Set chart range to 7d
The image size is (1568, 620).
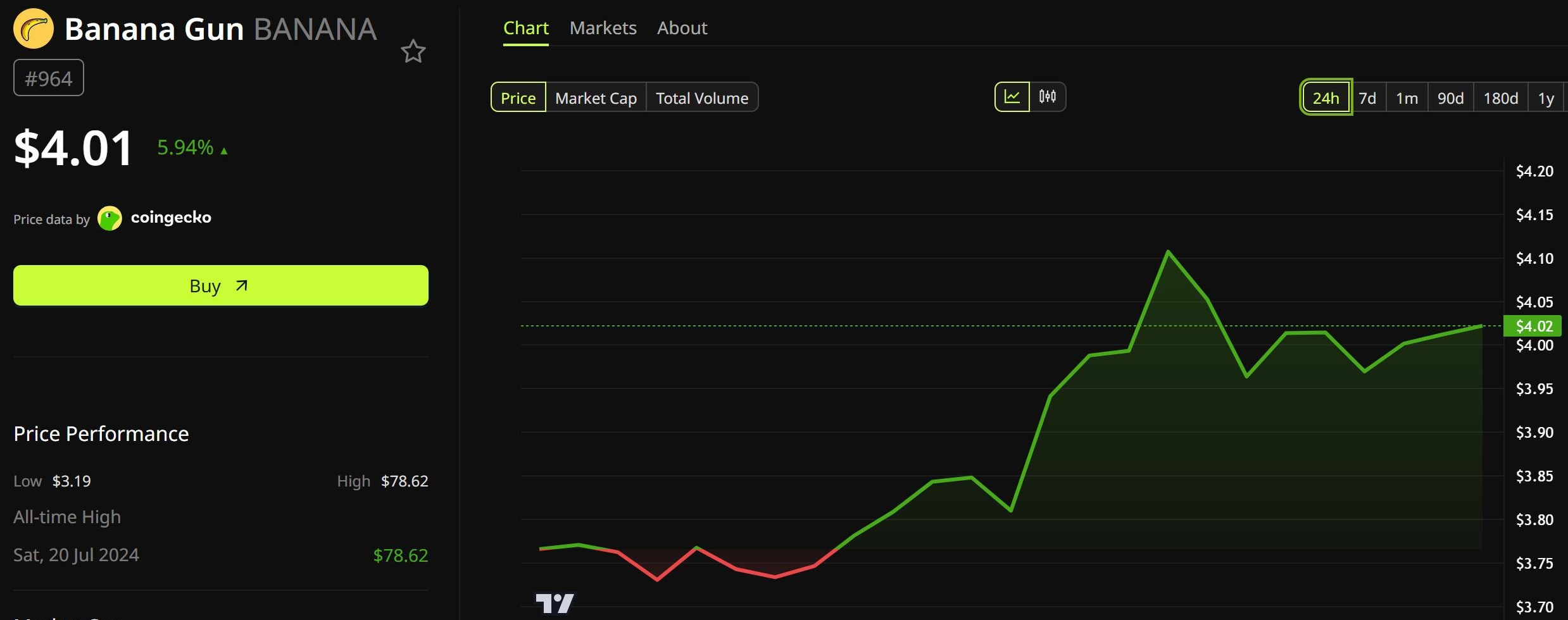1367,98
